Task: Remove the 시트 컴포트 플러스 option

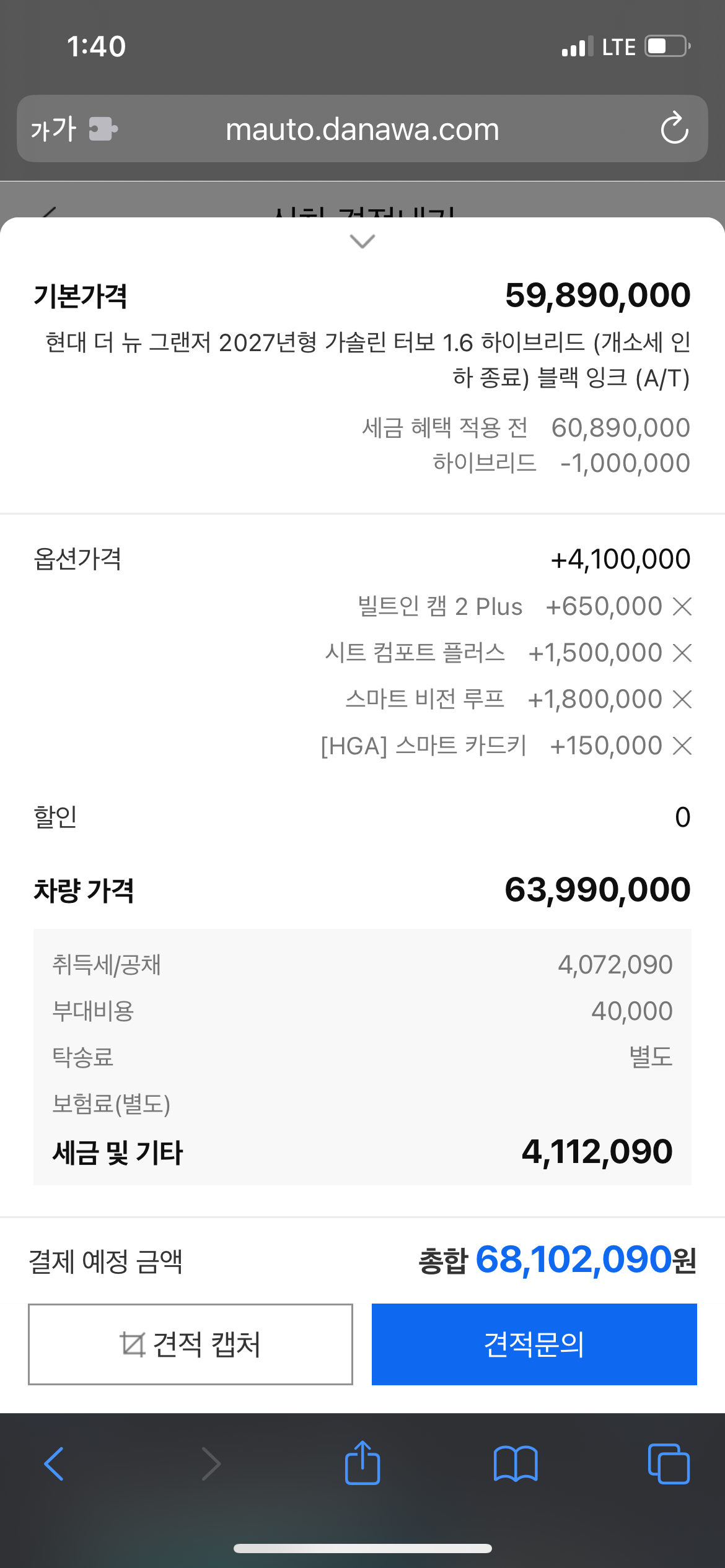Action: [682, 653]
